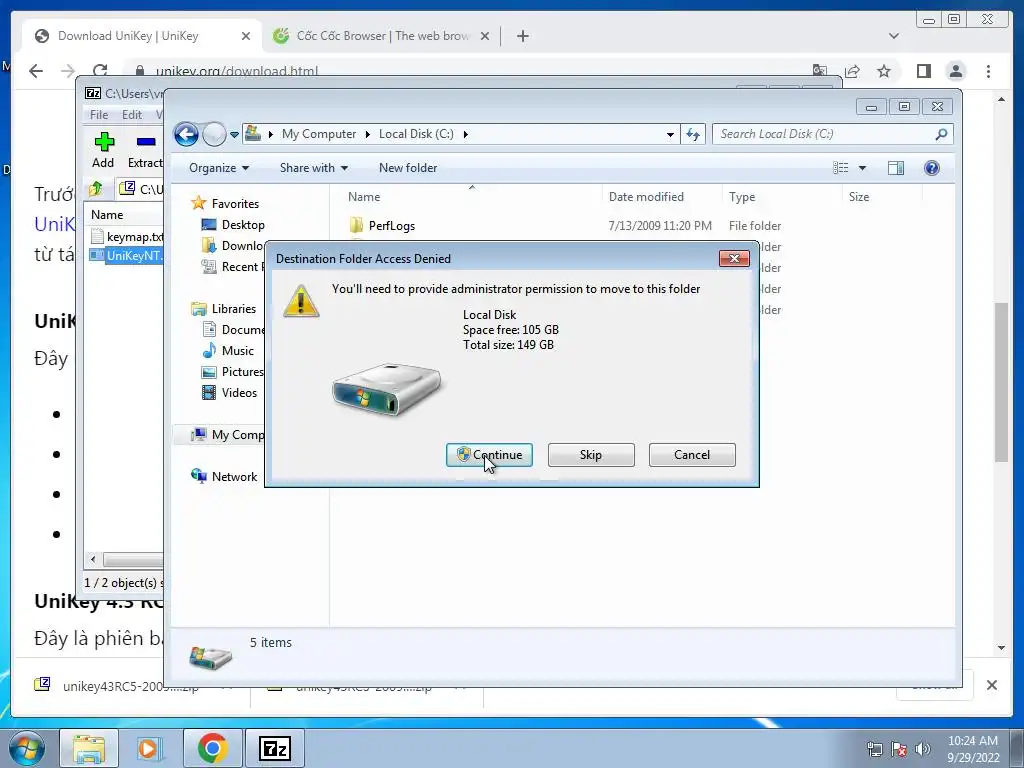Click Local Disk (C:) in the address path
Image resolution: width=1024 pixels, height=768 pixels.
coord(416,134)
